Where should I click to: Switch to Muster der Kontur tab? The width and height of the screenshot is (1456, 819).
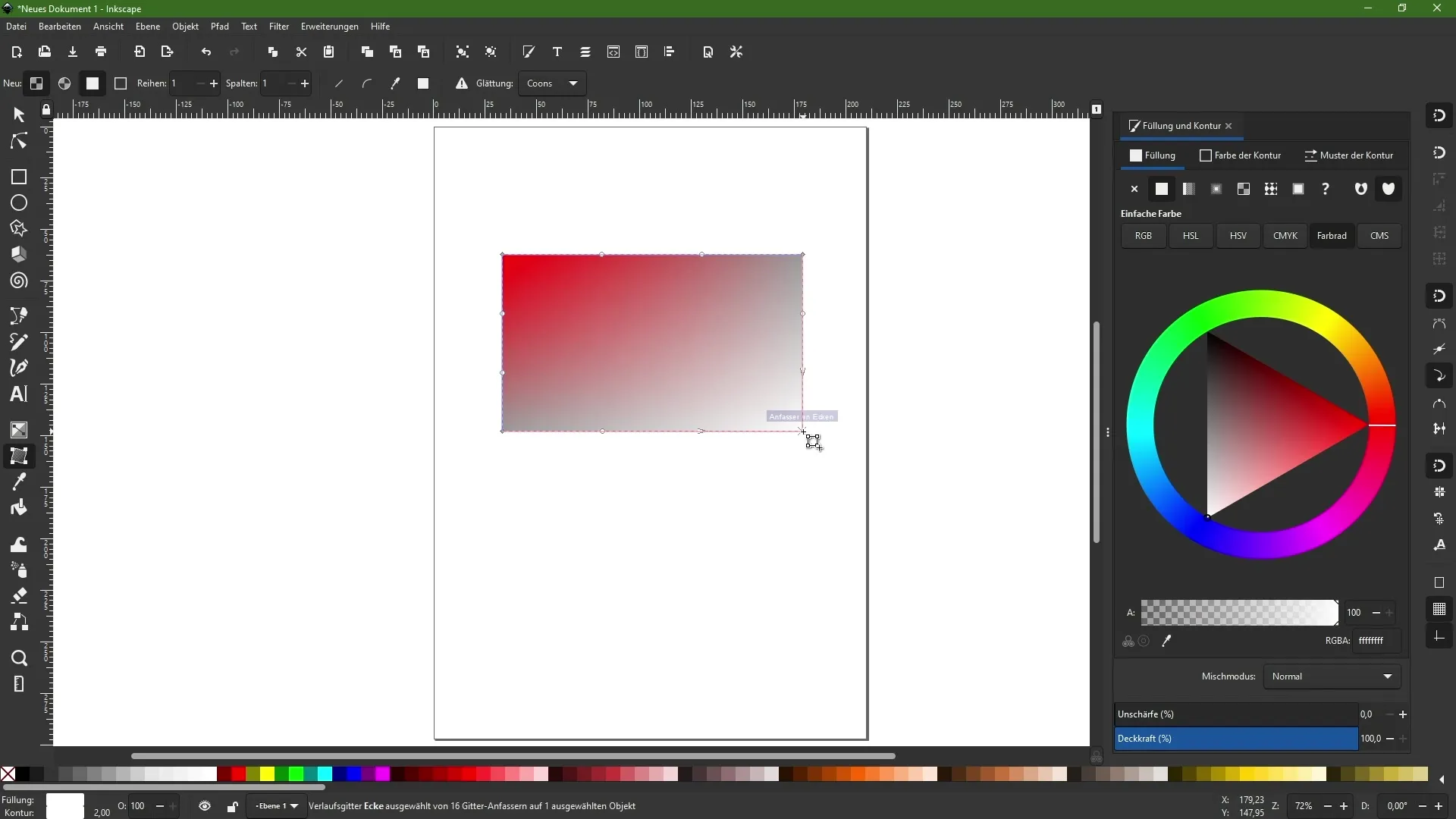[x=1349, y=155]
